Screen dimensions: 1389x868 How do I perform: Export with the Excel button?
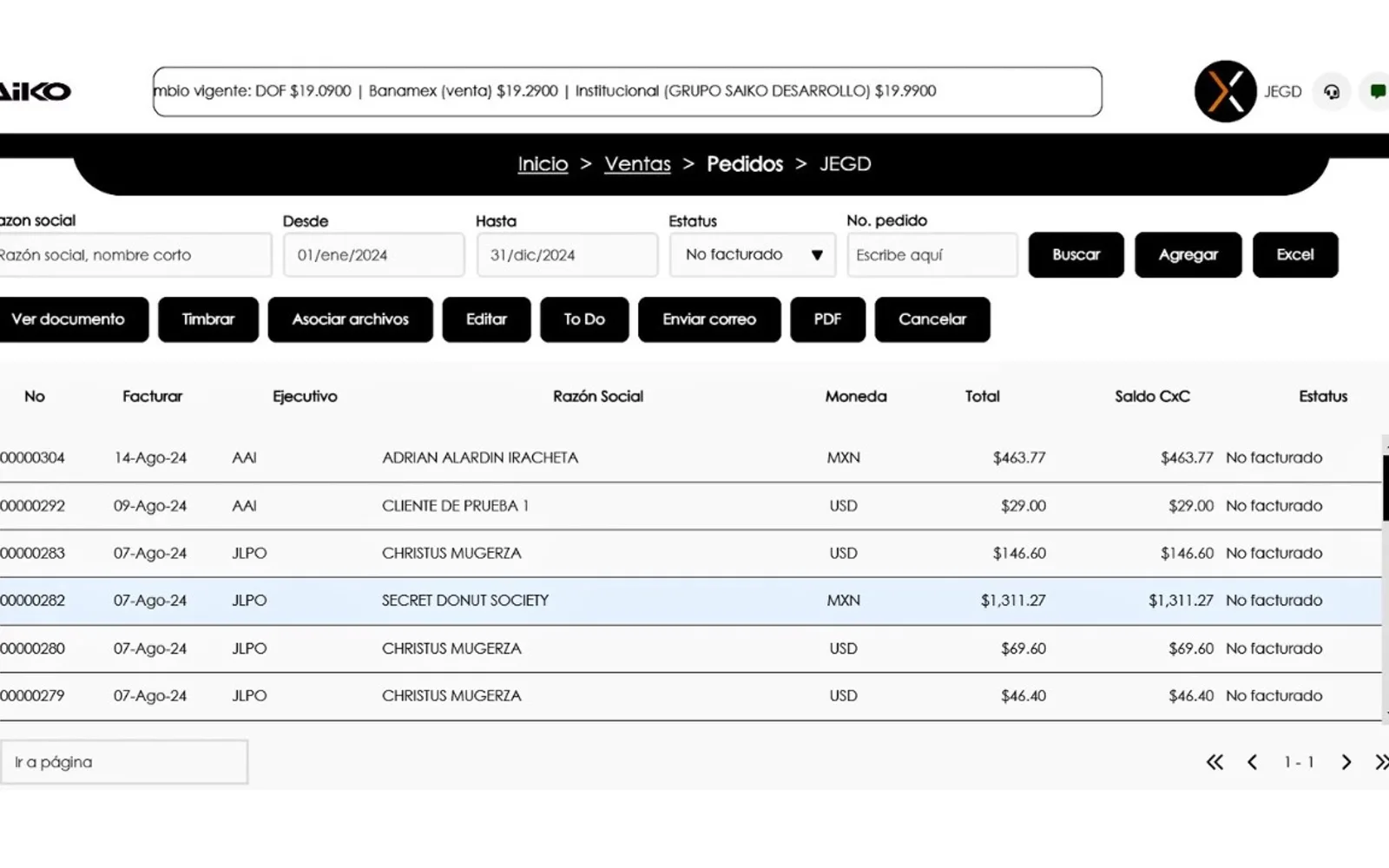(1294, 254)
